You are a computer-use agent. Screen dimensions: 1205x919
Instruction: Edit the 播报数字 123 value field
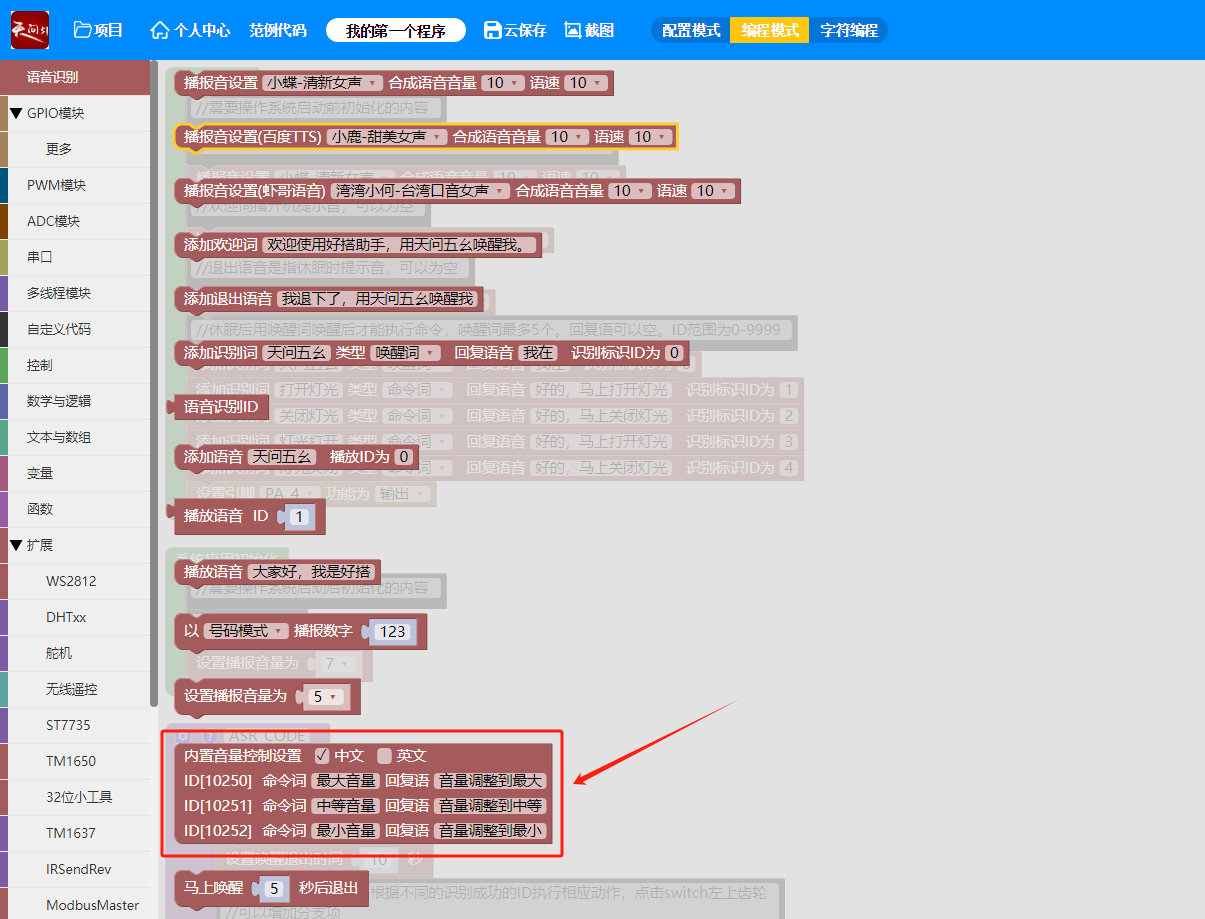click(x=393, y=631)
